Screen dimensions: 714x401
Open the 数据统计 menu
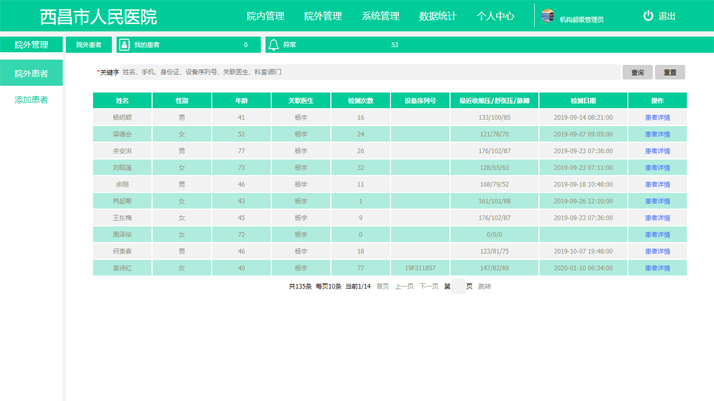437,16
